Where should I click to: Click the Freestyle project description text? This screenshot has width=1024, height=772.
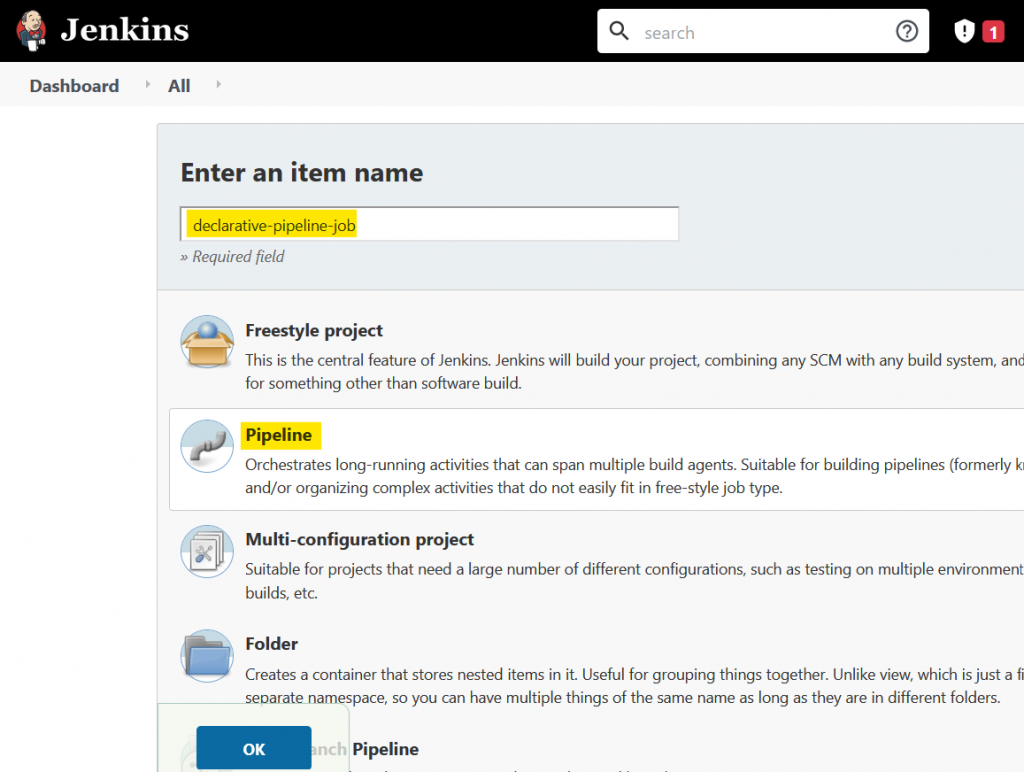click(634, 372)
